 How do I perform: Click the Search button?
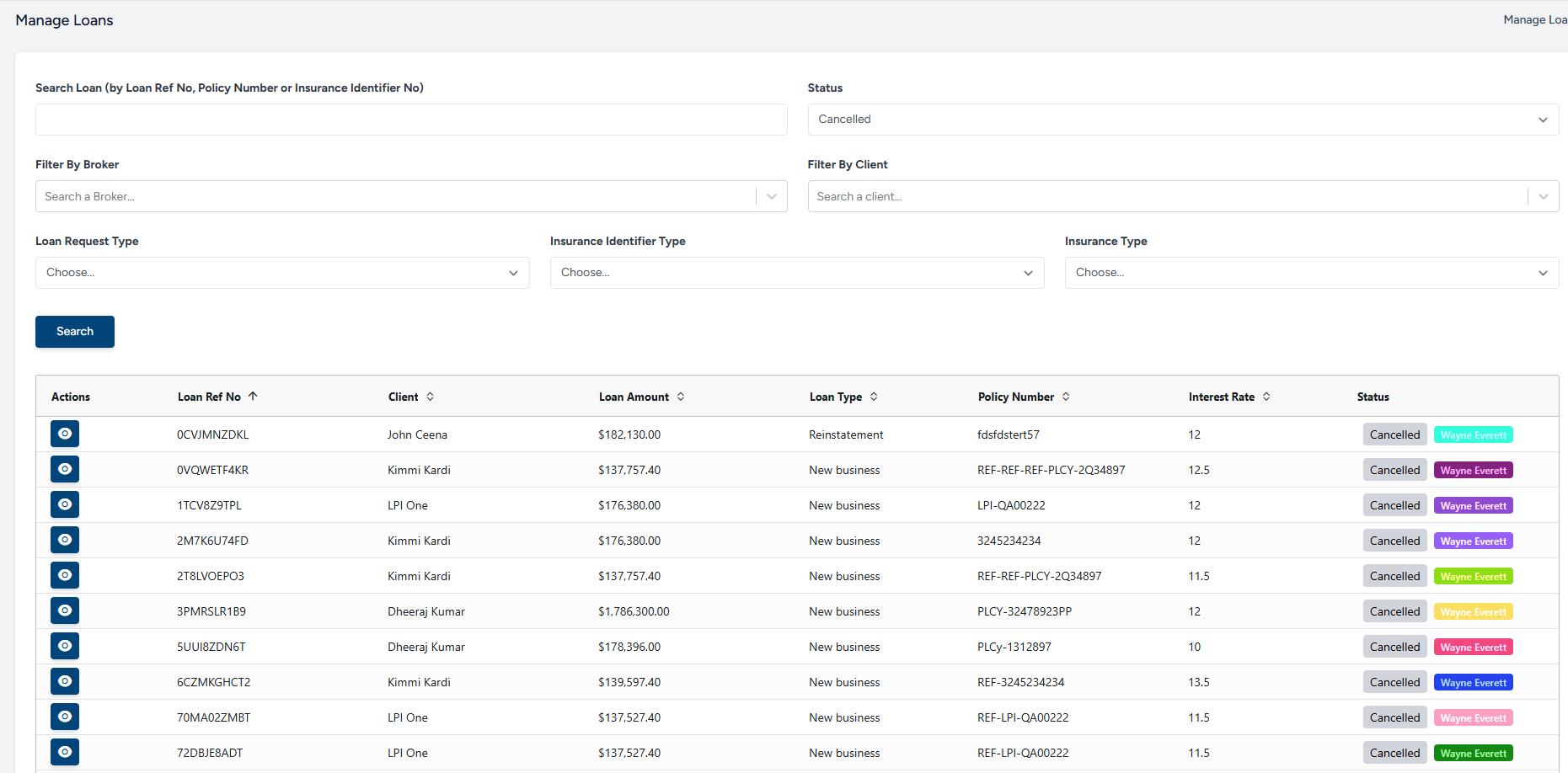coord(75,332)
